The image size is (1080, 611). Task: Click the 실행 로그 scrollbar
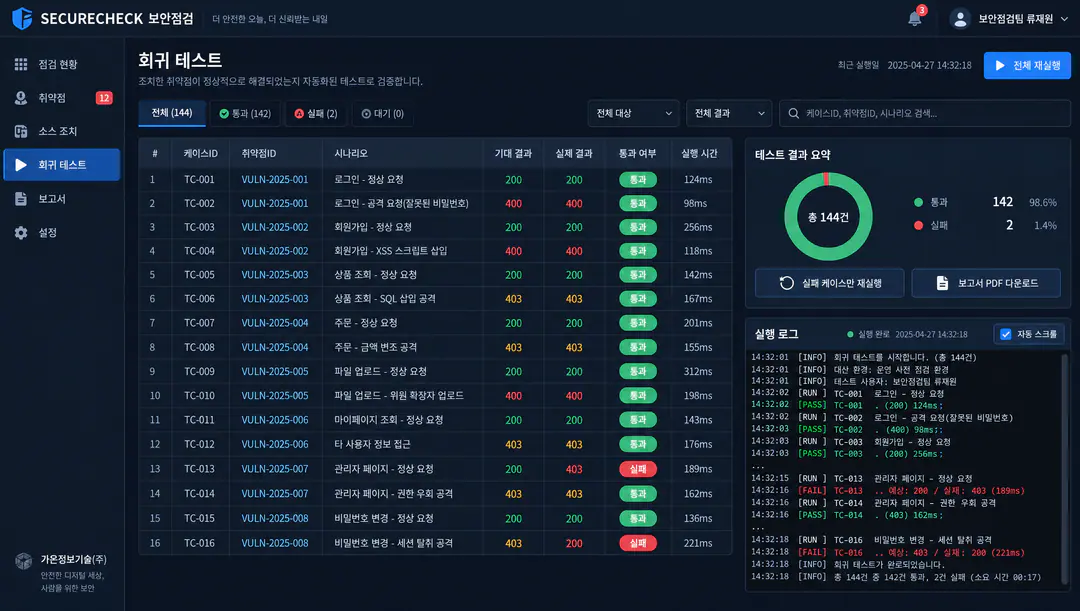[1065, 467]
